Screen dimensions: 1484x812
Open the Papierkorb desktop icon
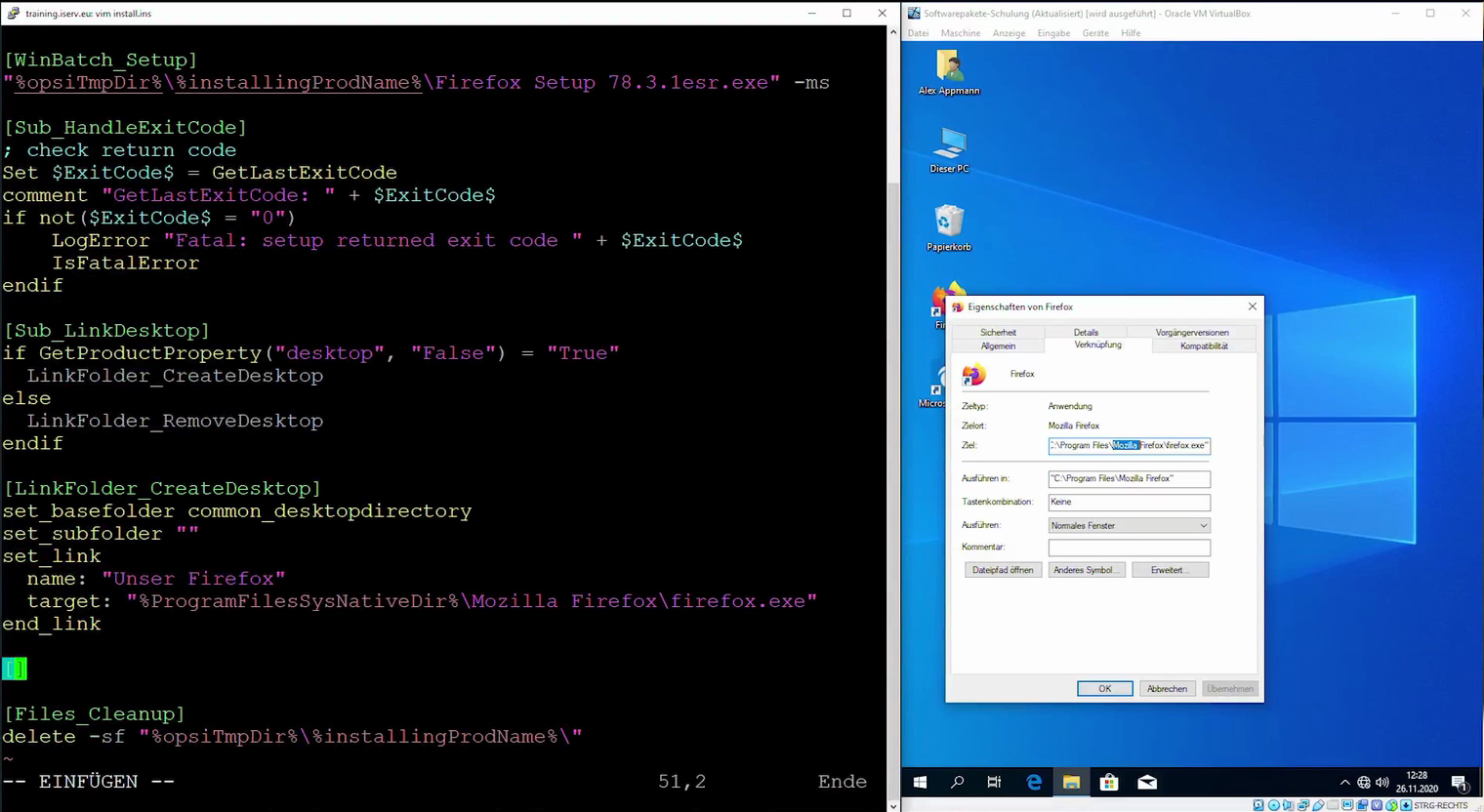click(949, 223)
